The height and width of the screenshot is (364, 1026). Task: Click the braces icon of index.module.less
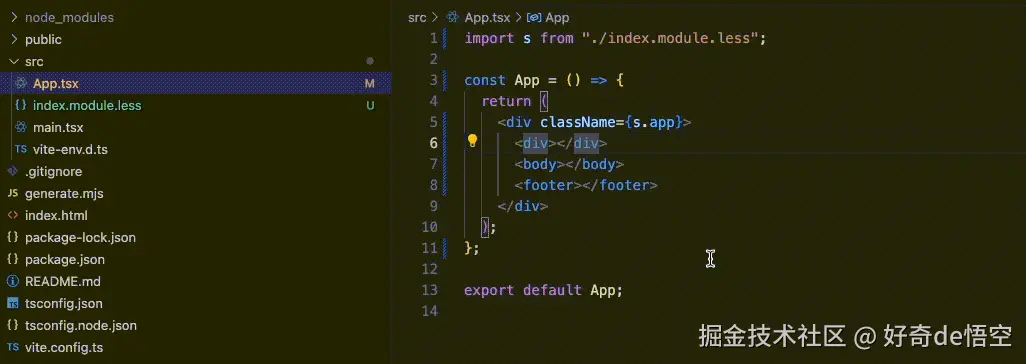(x=21, y=105)
